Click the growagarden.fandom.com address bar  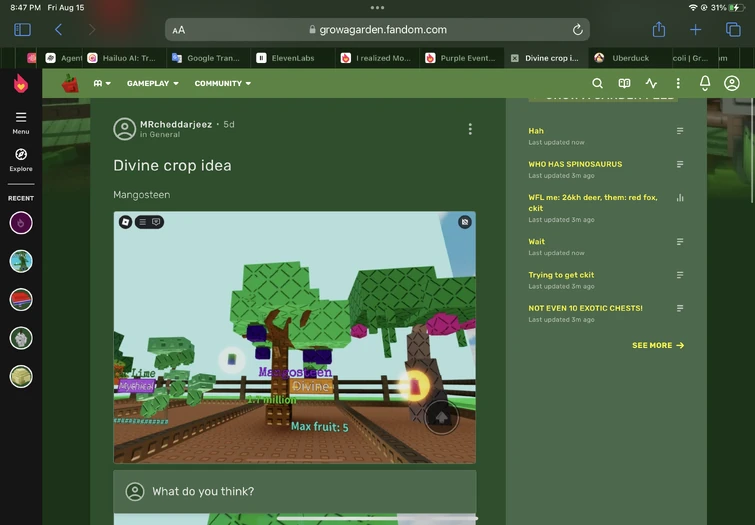(378, 30)
